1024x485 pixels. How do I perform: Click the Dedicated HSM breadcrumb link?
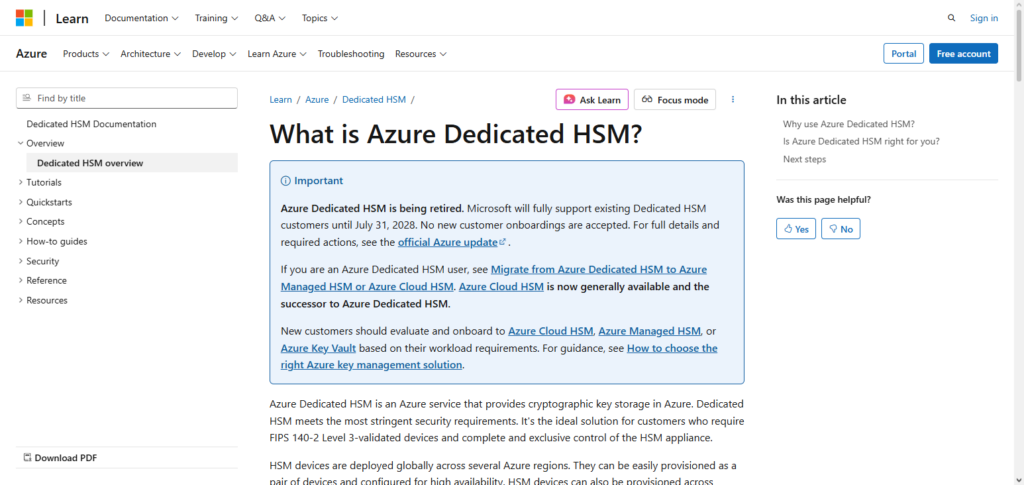tap(374, 100)
